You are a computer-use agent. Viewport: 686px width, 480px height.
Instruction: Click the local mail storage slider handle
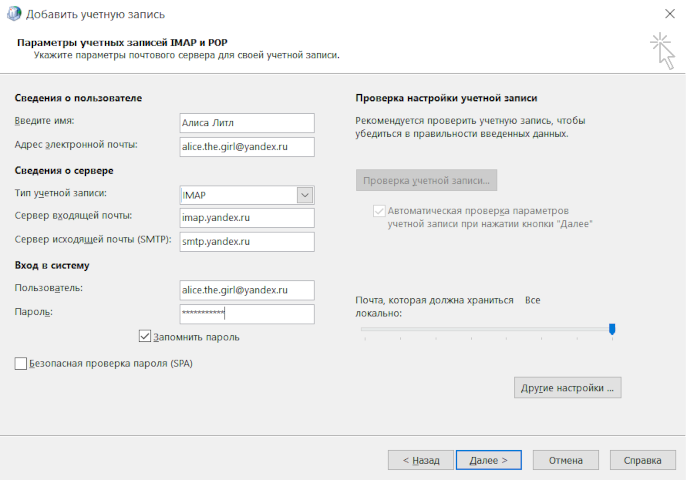click(x=612, y=328)
